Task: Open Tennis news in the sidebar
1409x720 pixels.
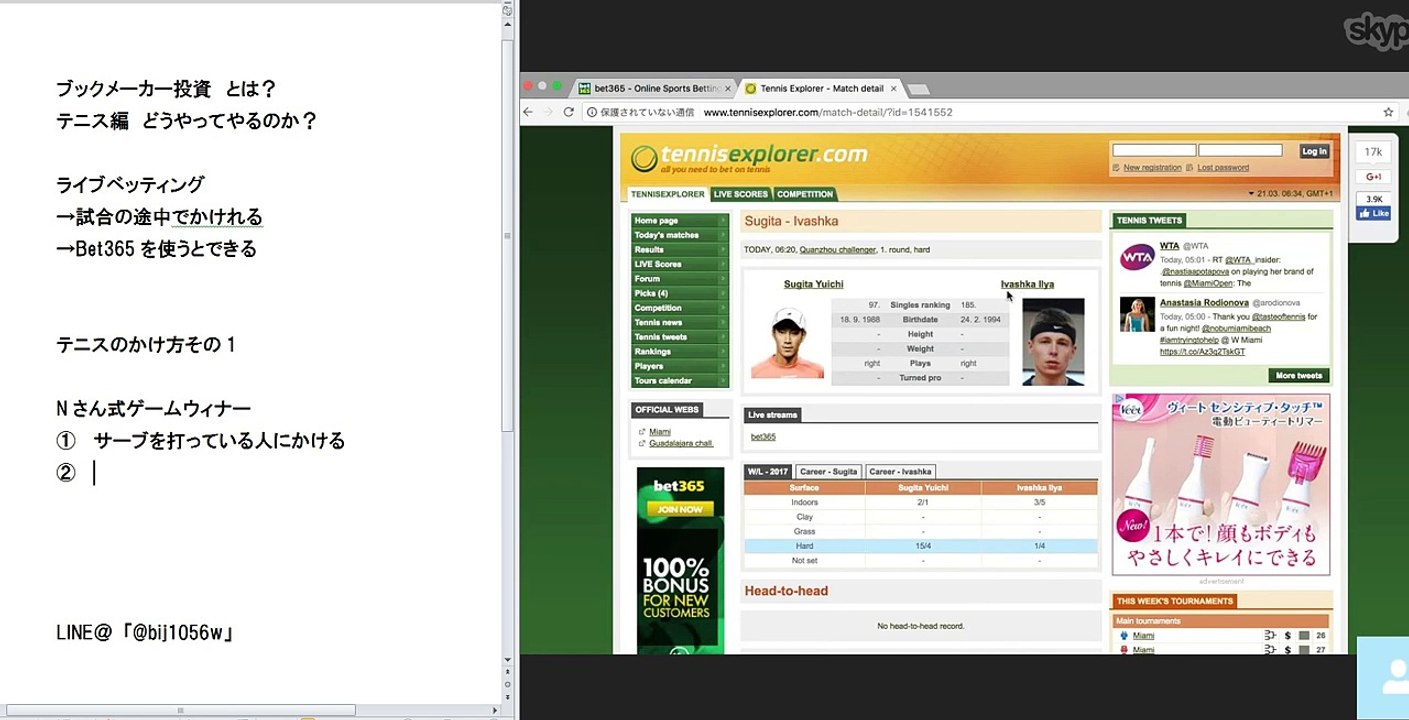Action: pos(679,322)
